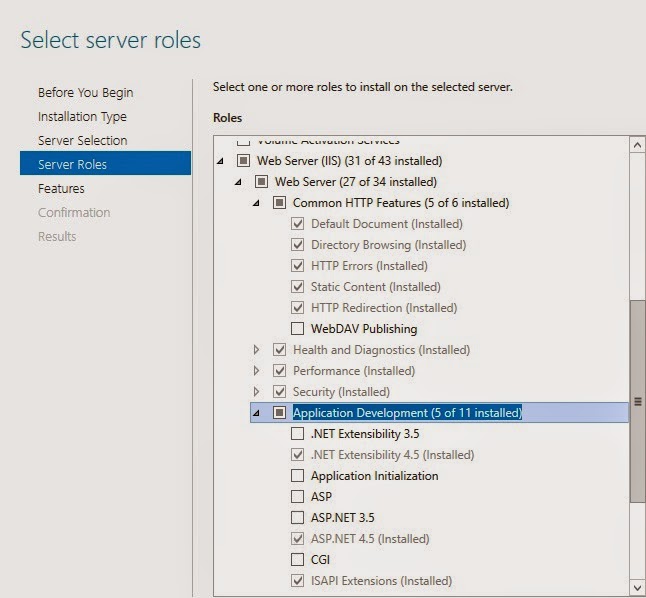
Task: Check .NET Extensibility 3.5
Action: click(x=297, y=434)
